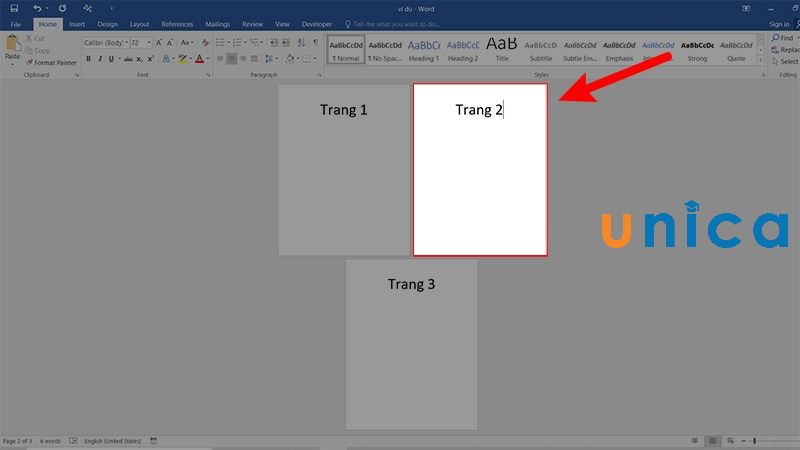Apply the Heading 1 style
The width and height of the screenshot is (800, 450).
[x=424, y=49]
